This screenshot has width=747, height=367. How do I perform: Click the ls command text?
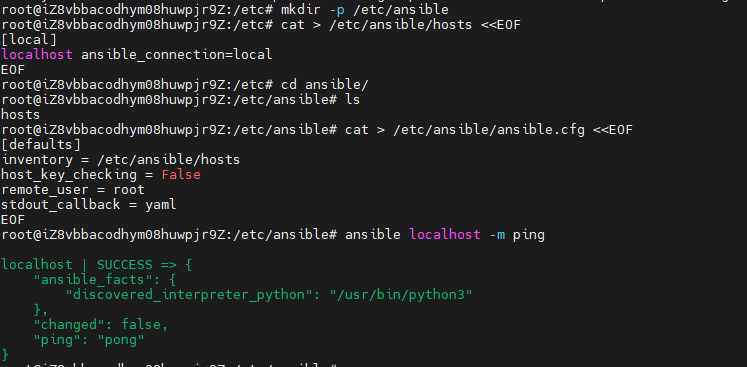(x=353, y=99)
